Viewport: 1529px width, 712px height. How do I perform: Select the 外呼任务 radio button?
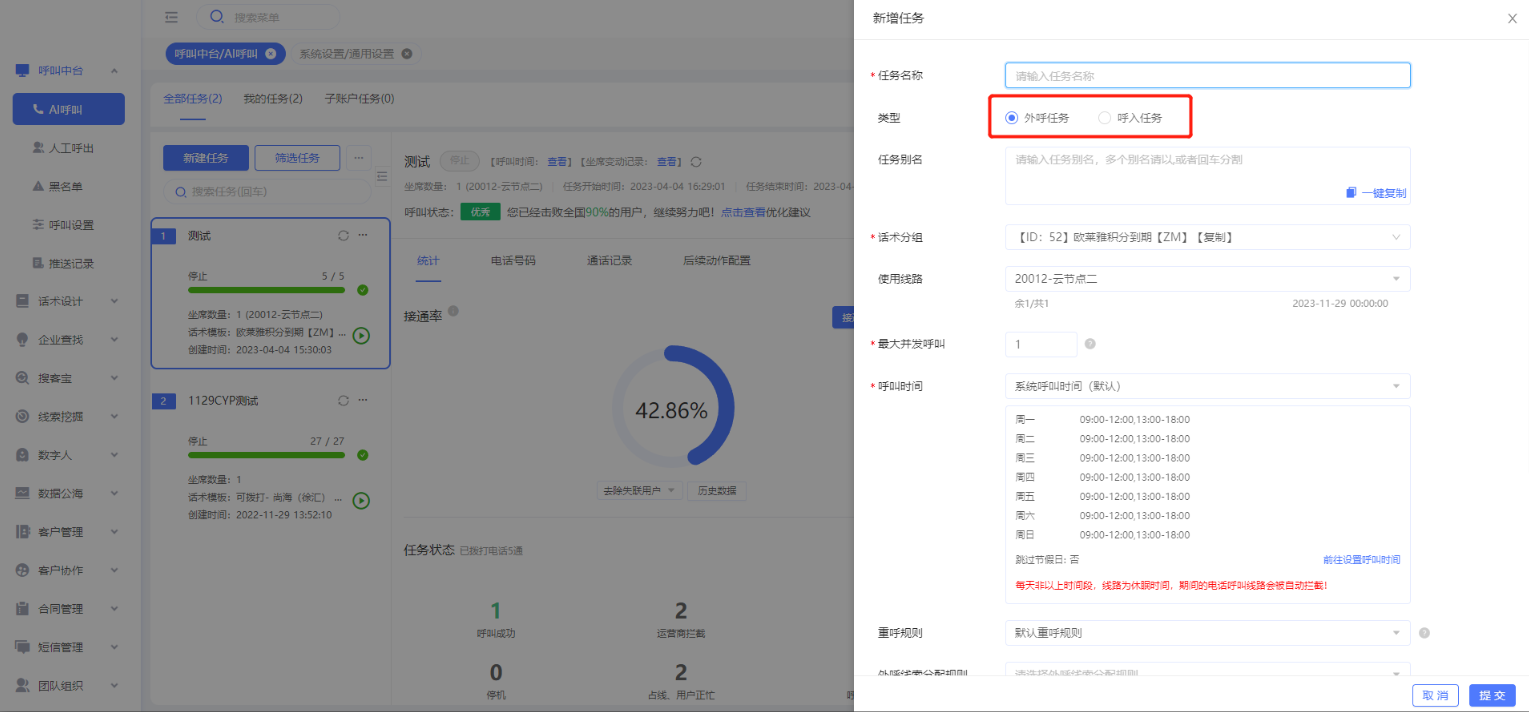tap(1011, 118)
